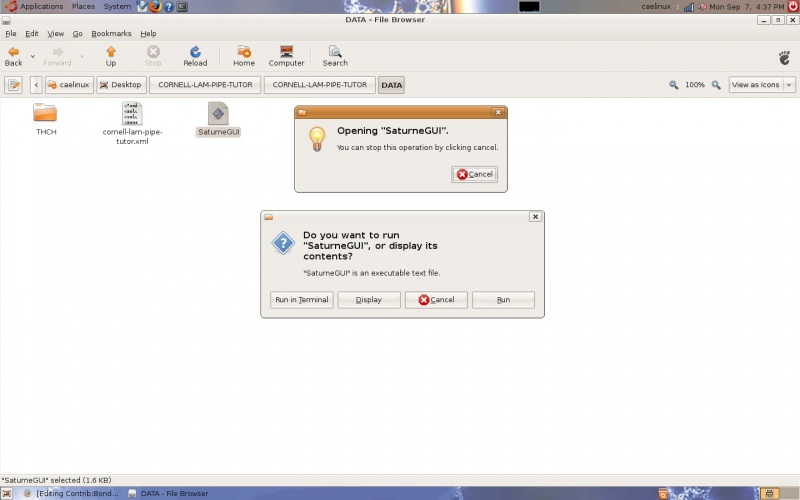Click the Search toolbar icon
This screenshot has width=800, height=500.
(x=335, y=55)
